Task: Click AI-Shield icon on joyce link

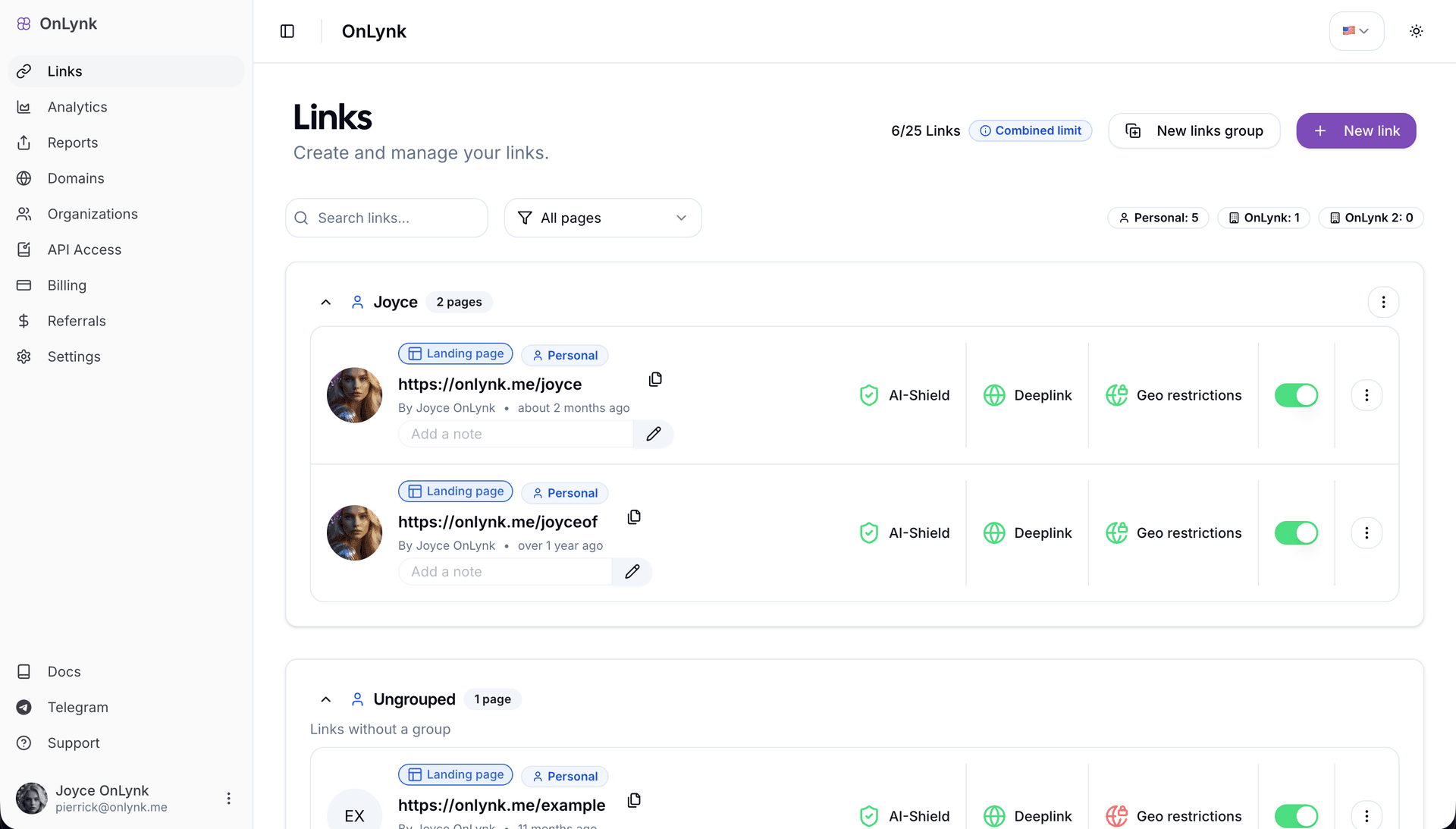Action: click(869, 395)
